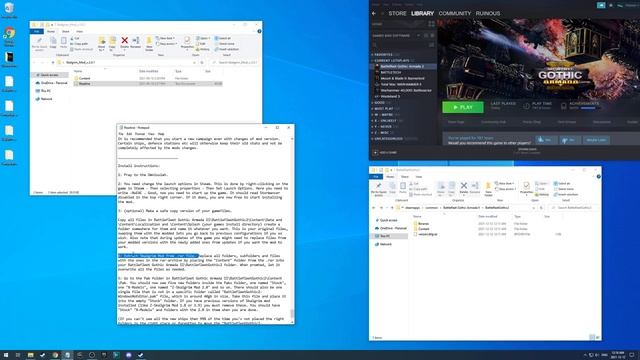Screen dimensions: 640x360
Task: Open the Share tab in Skalgrim_Mod Explorer
Action: 65,31
